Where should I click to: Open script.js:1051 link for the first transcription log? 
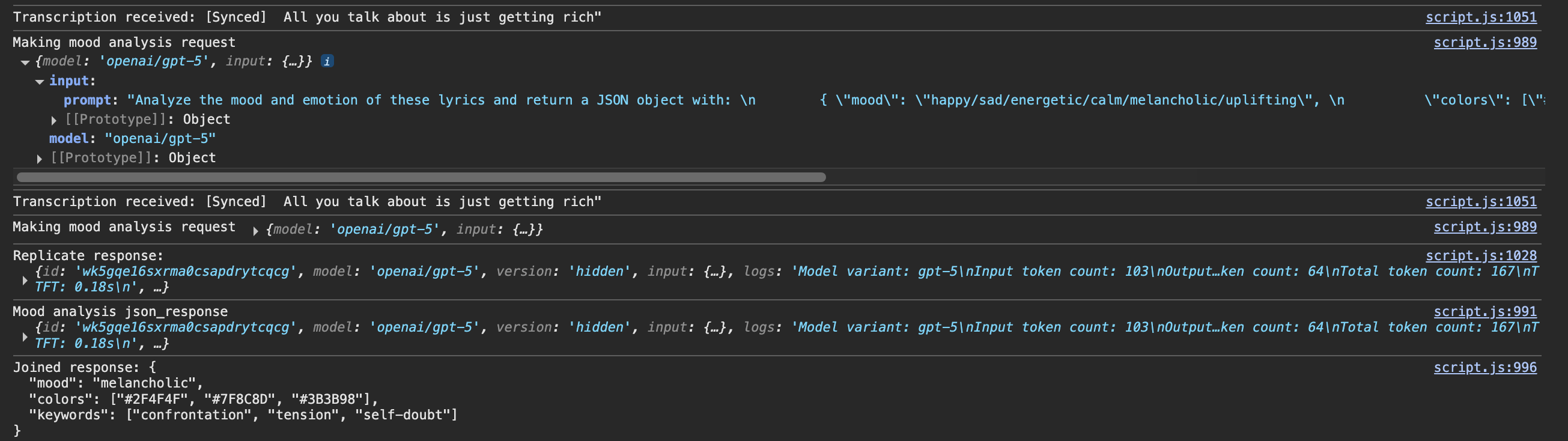click(x=1480, y=17)
